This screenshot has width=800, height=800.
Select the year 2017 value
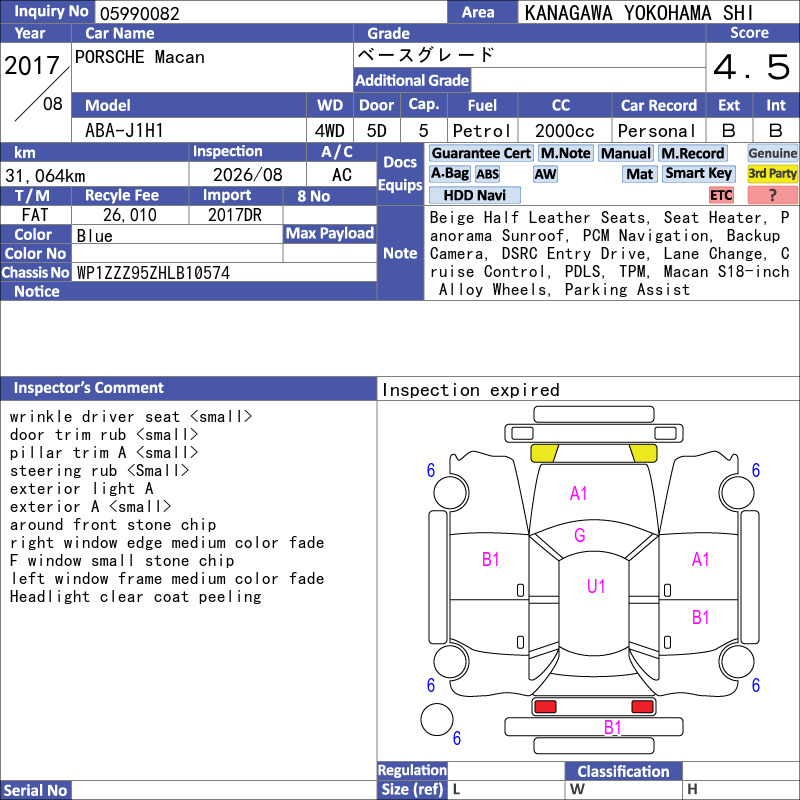(32, 65)
